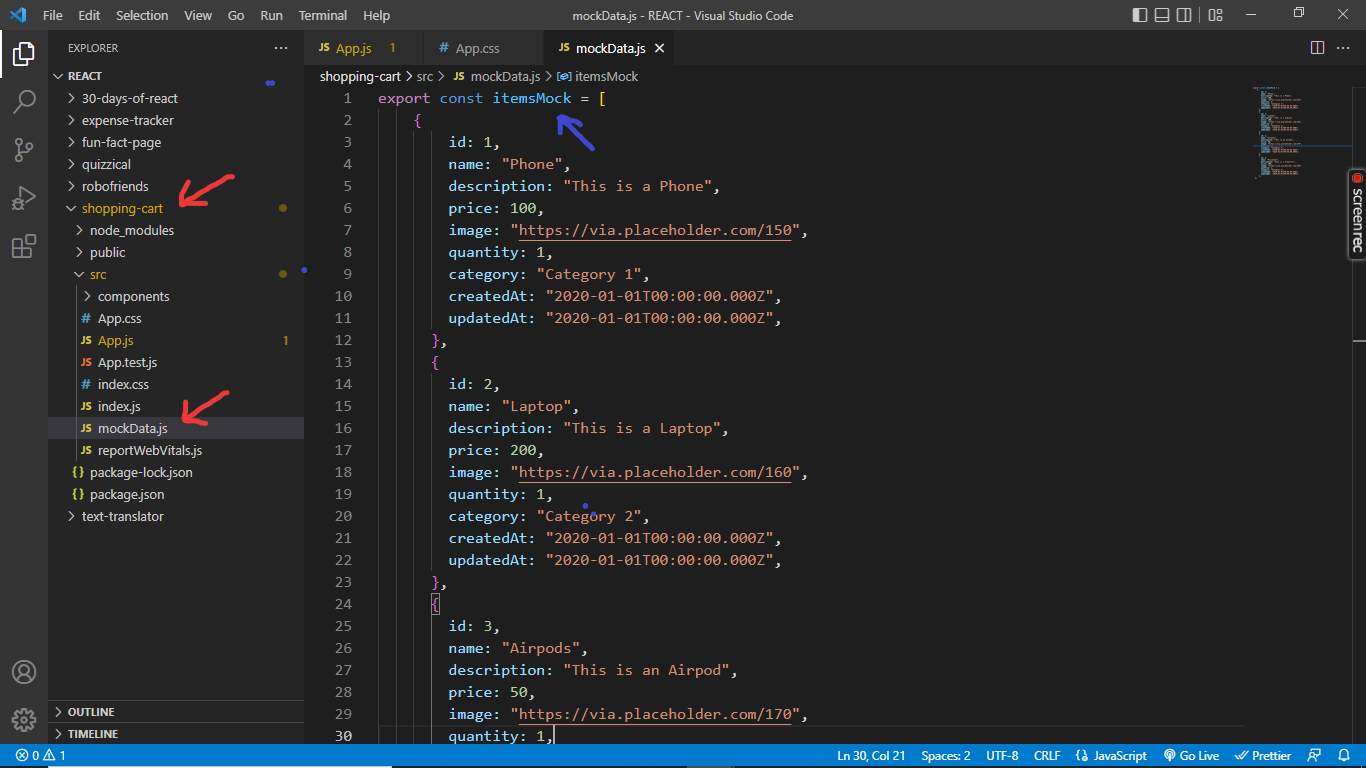1366x768 pixels.
Task: Click the Screenrec side widget
Action: (1357, 212)
